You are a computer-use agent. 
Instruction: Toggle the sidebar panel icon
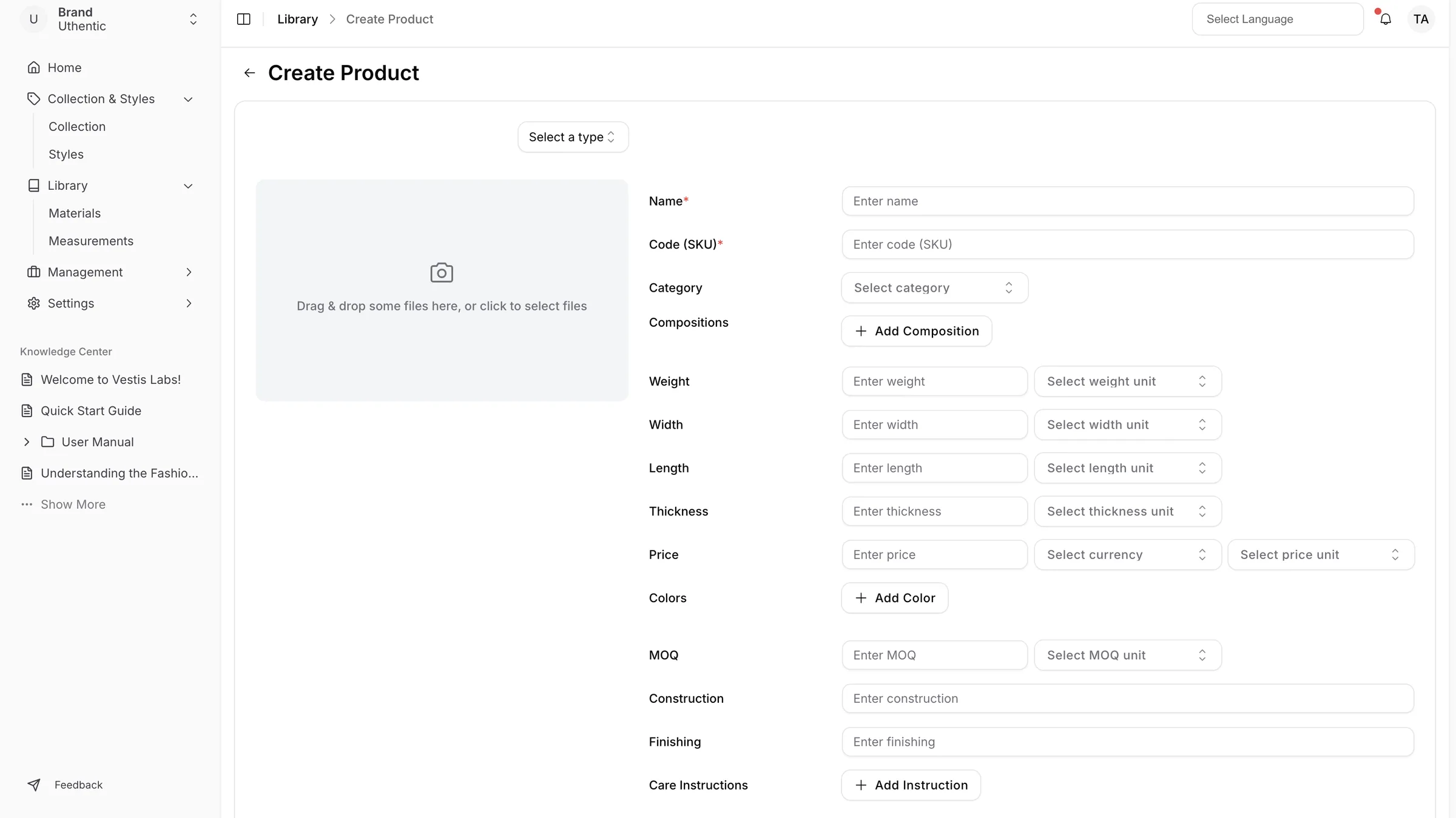click(243, 19)
